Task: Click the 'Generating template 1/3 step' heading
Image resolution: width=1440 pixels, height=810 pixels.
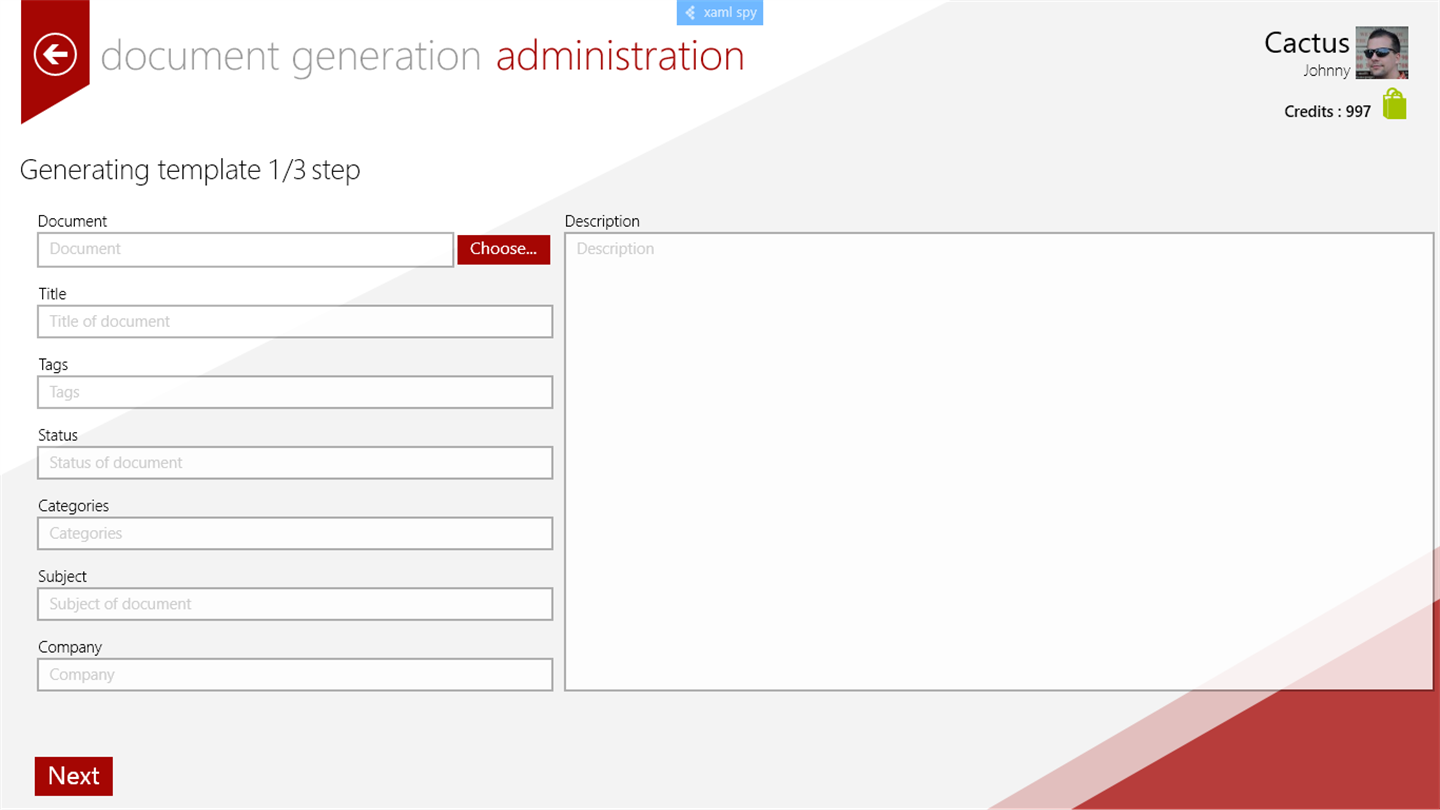Action: pyautogui.click(x=190, y=170)
